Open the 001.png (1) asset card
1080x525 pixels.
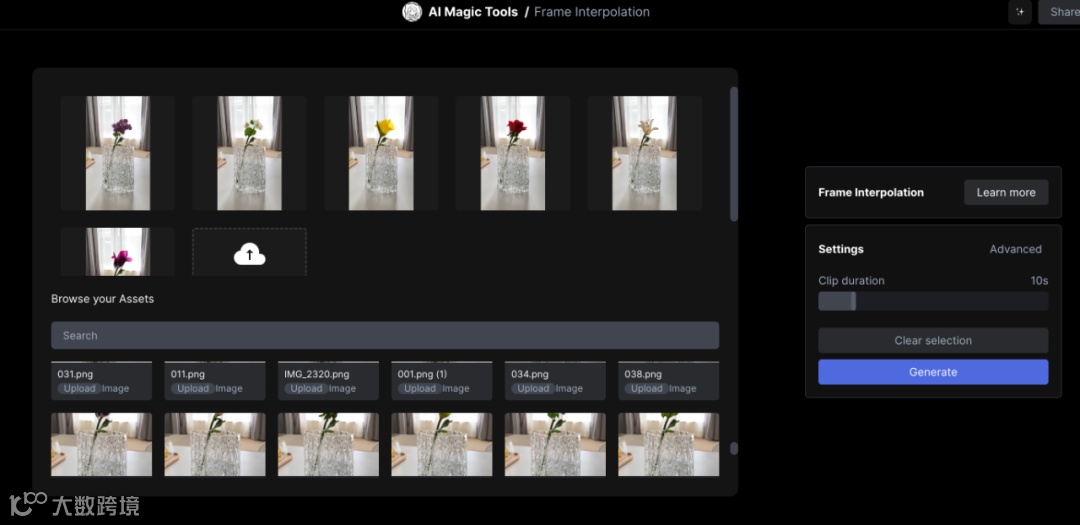[442, 381]
